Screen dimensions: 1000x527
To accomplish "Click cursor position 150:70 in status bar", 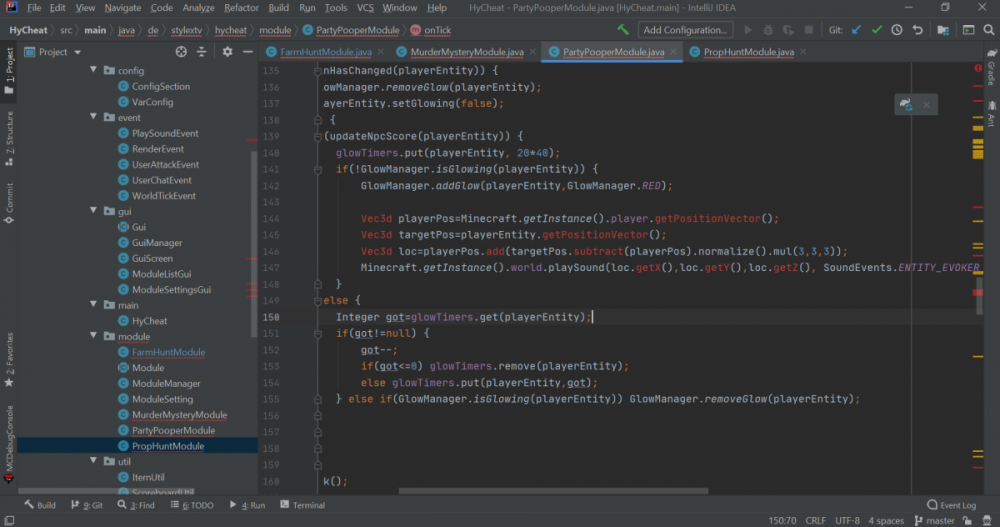I will coord(782,521).
